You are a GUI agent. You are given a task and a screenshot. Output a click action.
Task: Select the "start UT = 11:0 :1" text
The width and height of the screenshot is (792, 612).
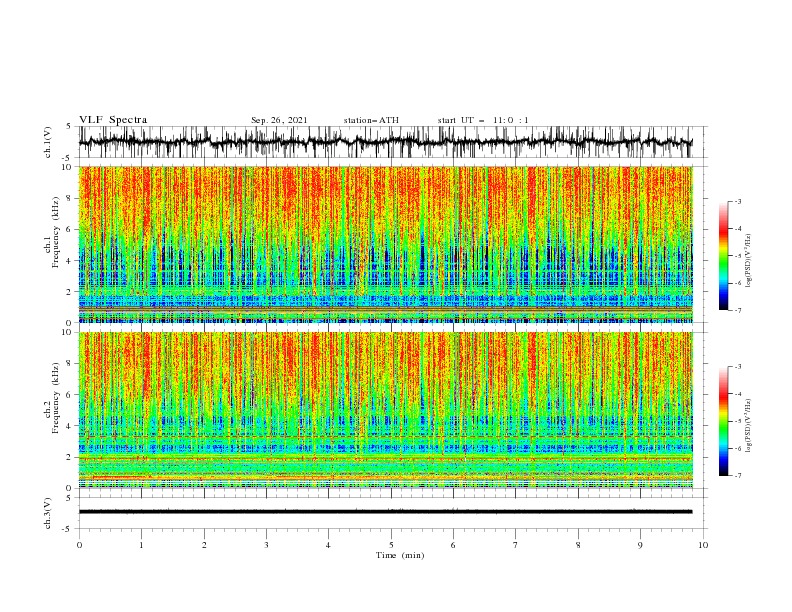pyautogui.click(x=483, y=120)
